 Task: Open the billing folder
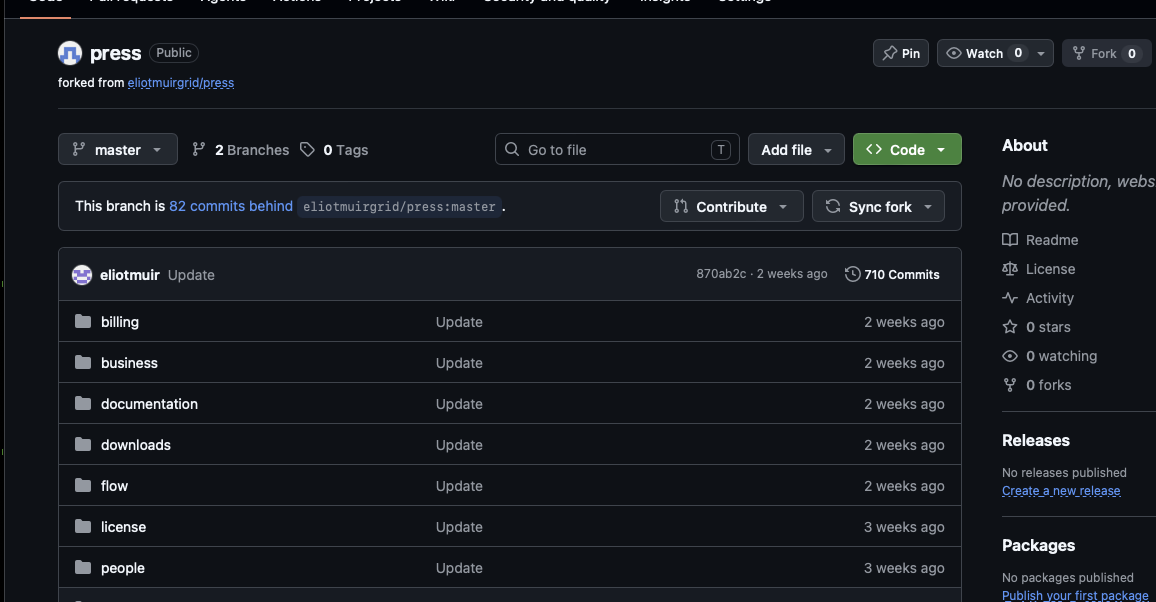(119, 322)
